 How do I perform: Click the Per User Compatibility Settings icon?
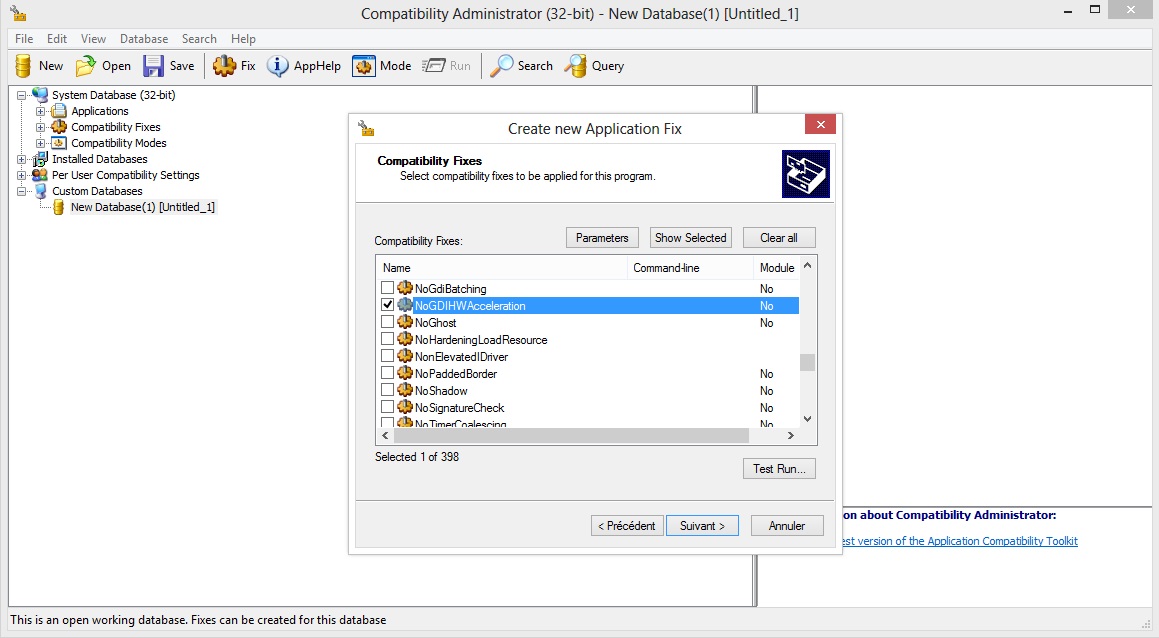40,175
